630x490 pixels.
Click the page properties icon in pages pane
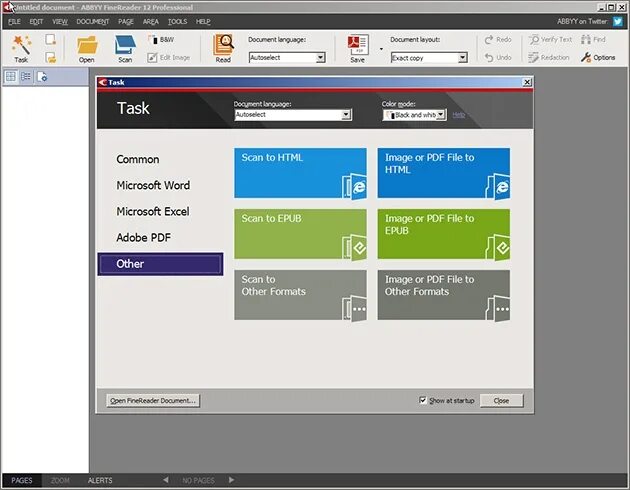pyautogui.click(x=42, y=76)
